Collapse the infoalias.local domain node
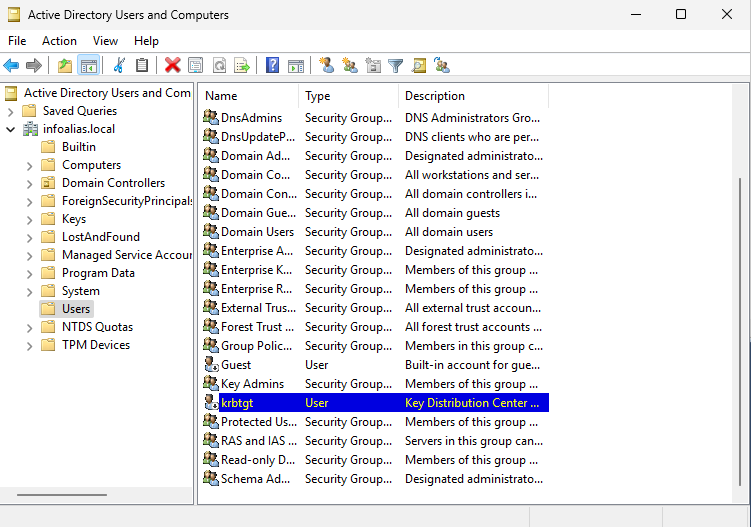751x527 pixels. click(11, 129)
